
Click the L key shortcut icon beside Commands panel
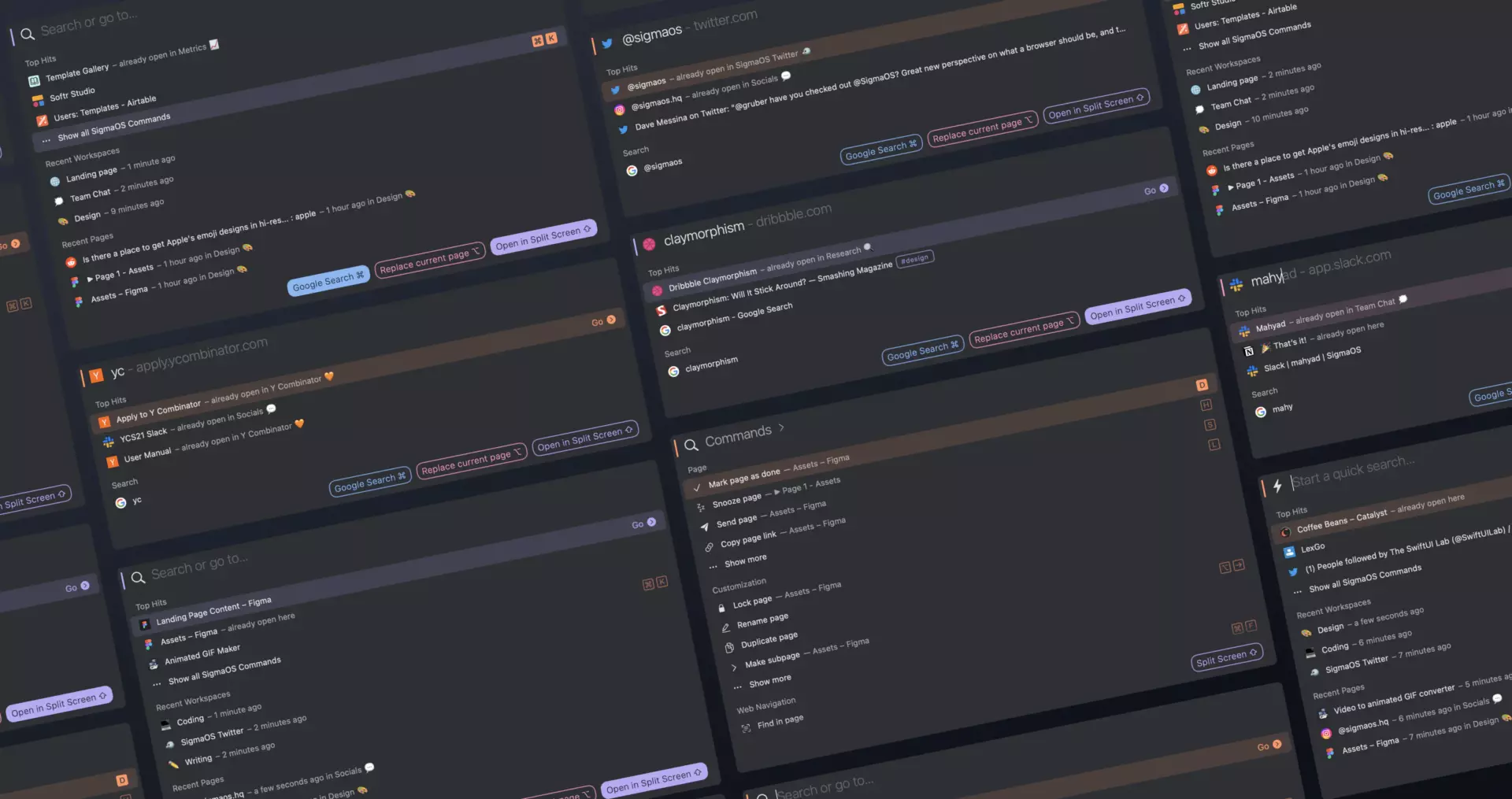1214,445
